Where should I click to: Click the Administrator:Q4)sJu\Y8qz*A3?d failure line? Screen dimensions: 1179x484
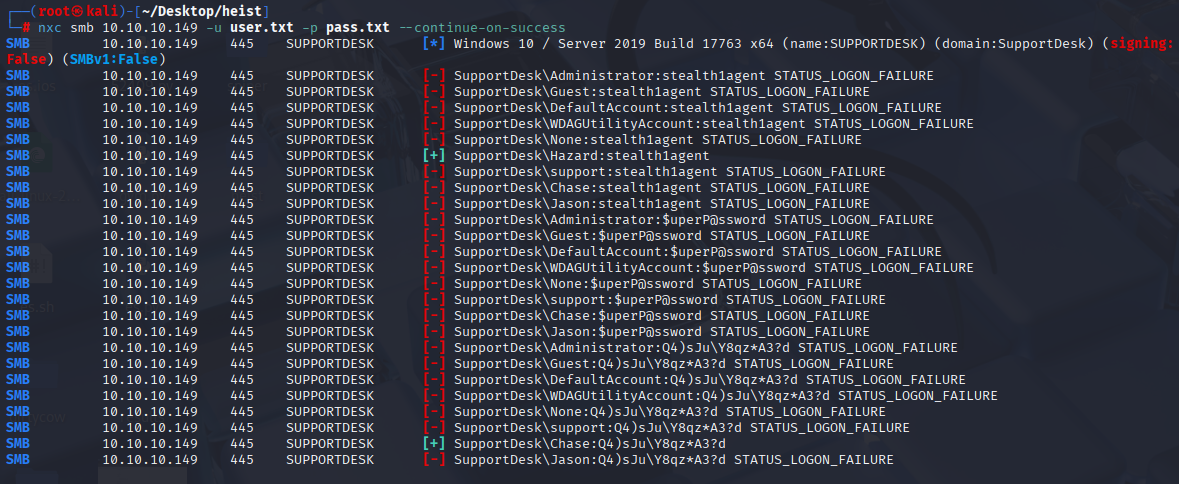point(705,348)
